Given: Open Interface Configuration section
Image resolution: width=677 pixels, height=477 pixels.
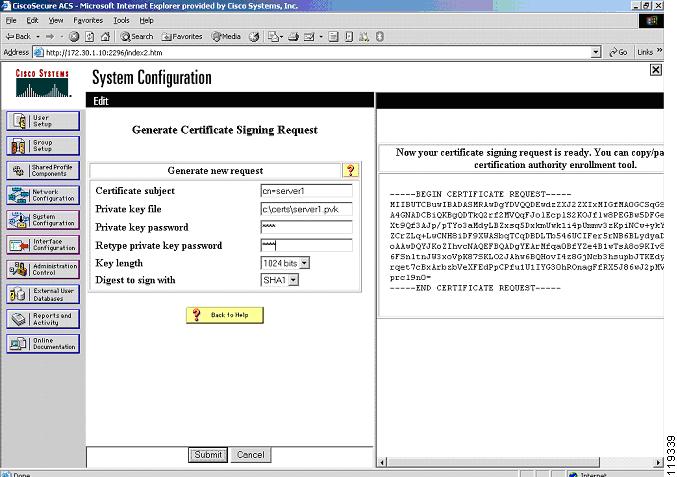Looking at the screenshot, I should (x=43, y=245).
